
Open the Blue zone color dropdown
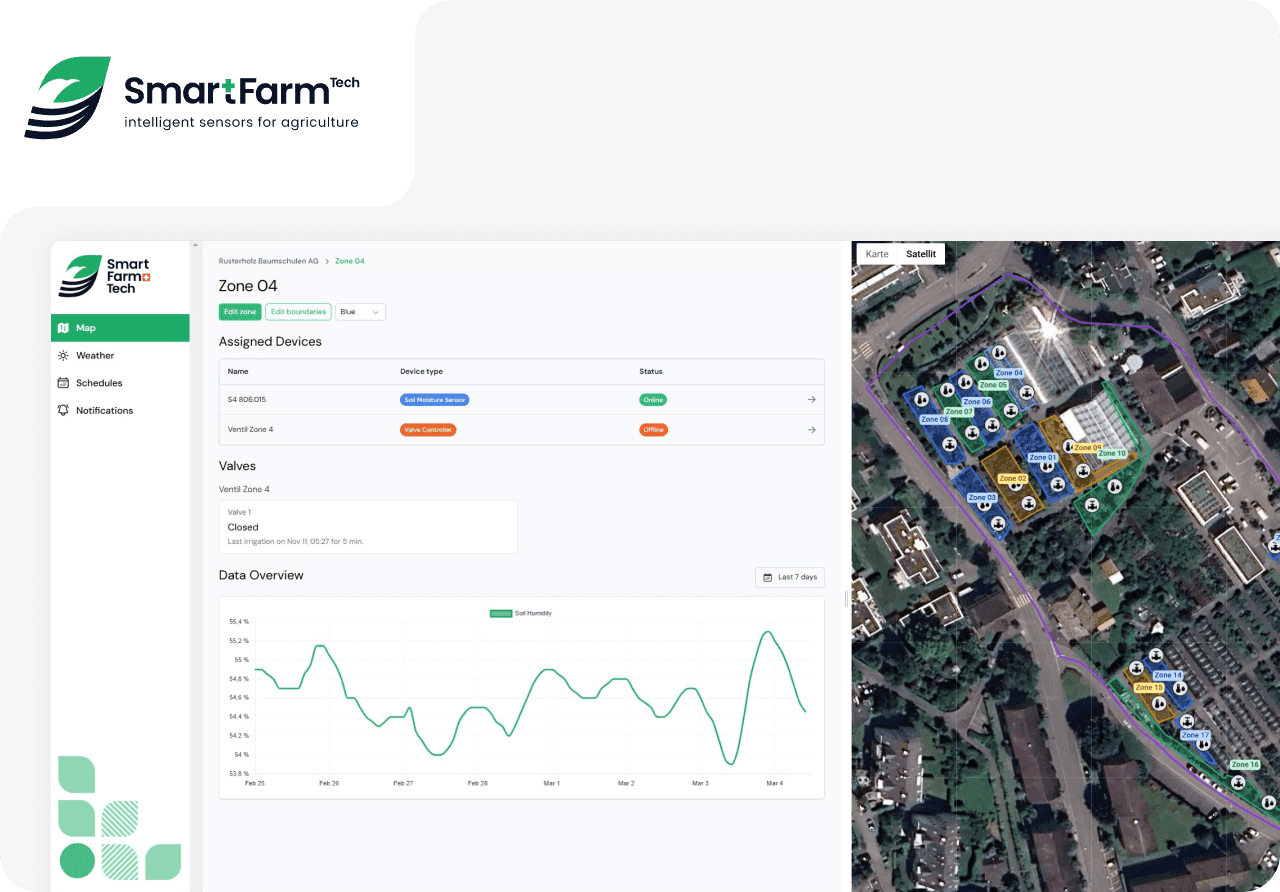click(360, 312)
